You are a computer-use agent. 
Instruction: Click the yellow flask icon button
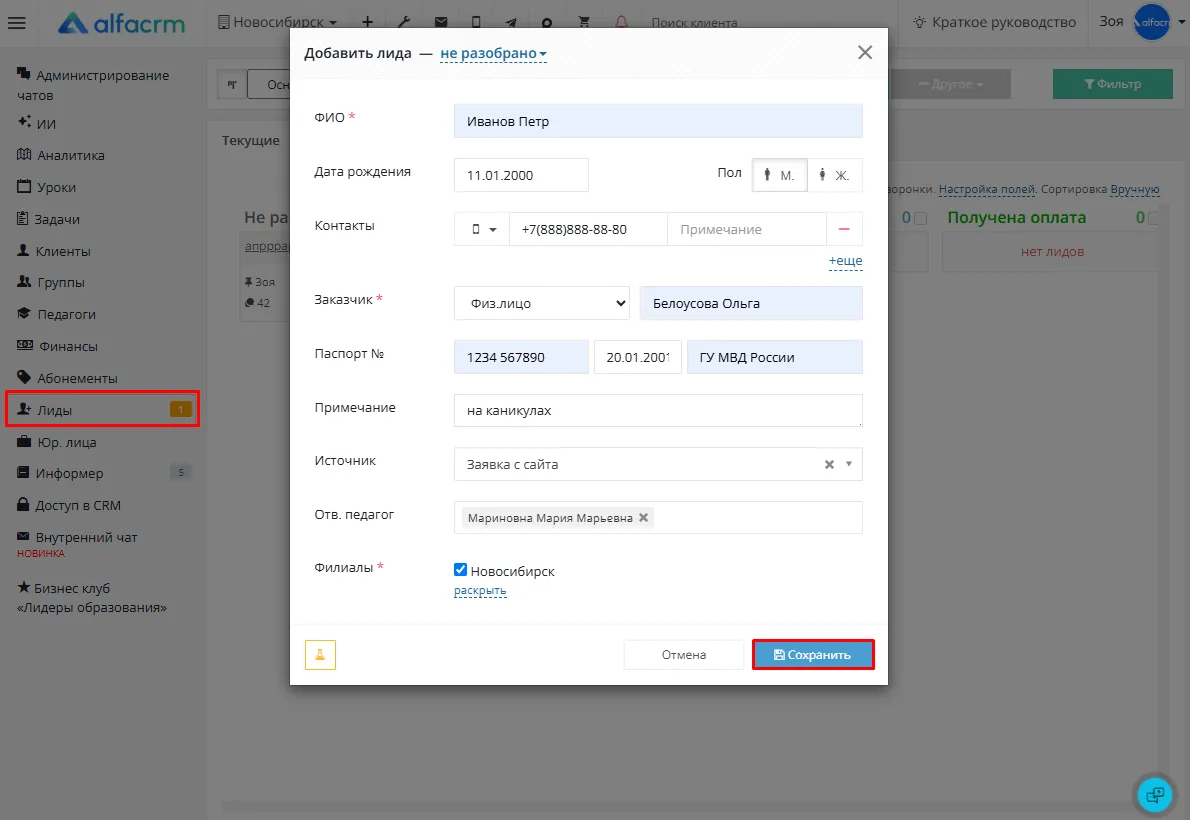pos(320,654)
